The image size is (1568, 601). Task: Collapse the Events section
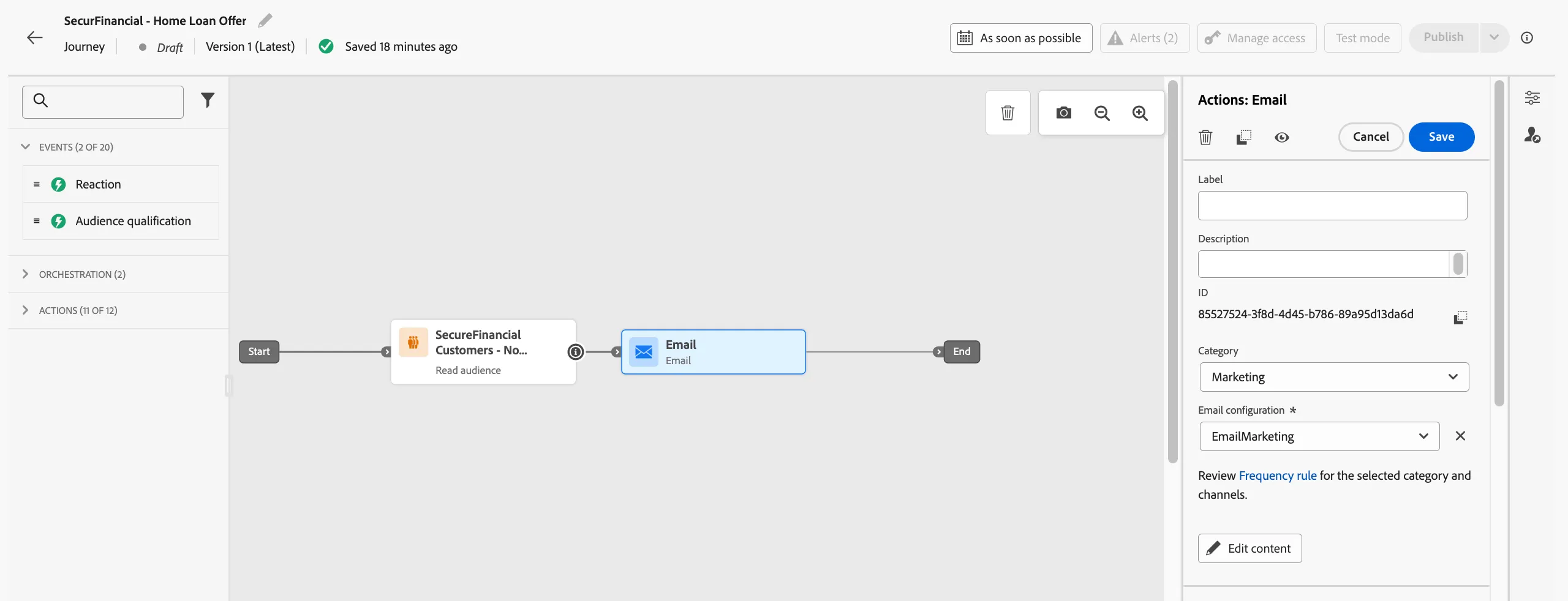[x=26, y=147]
